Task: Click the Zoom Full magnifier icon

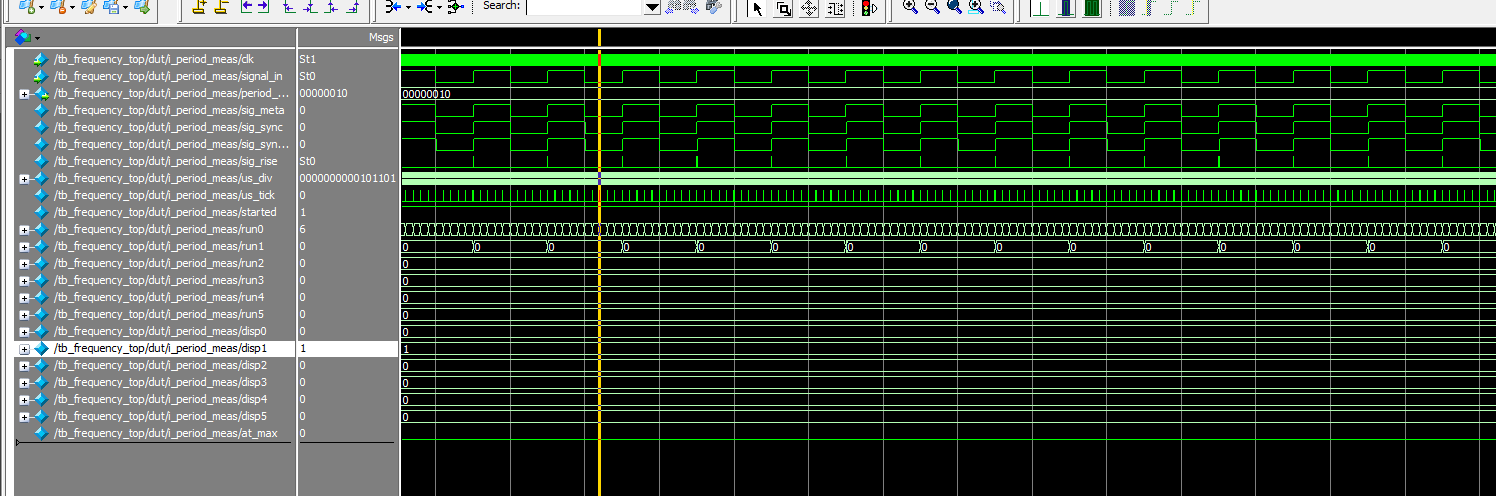Action: point(954,7)
